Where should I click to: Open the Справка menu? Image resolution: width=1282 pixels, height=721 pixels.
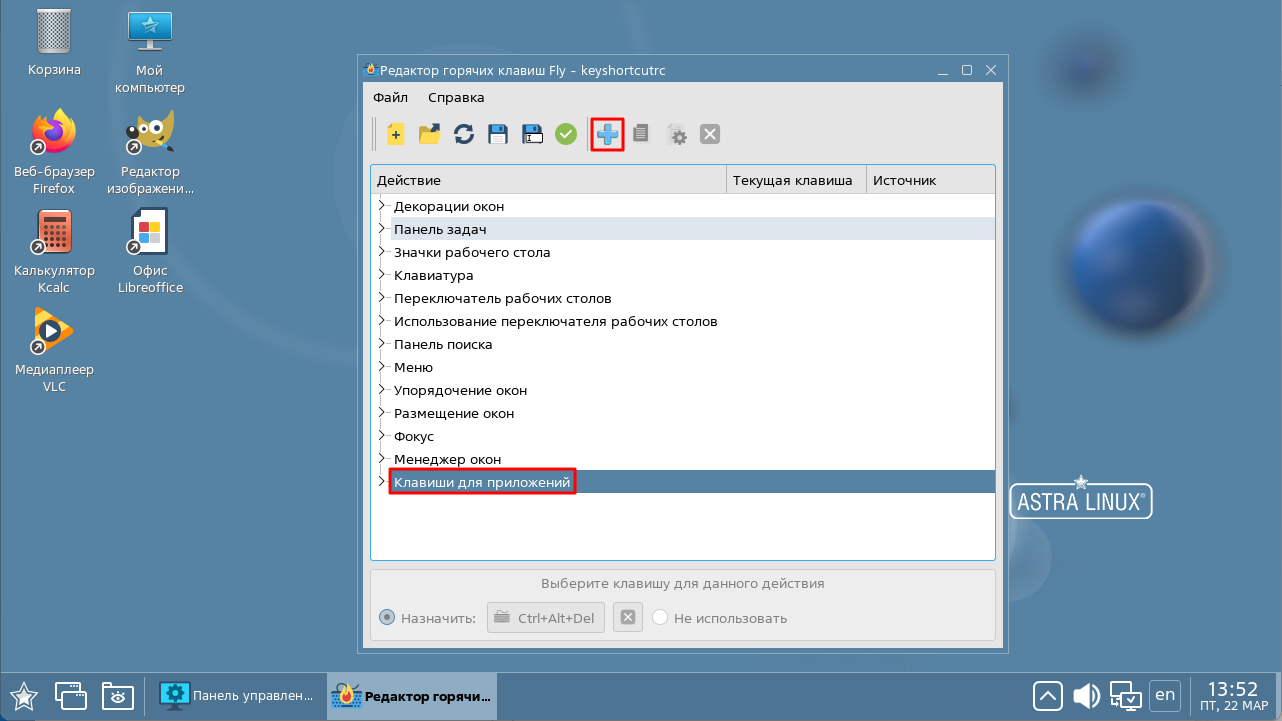pos(456,97)
